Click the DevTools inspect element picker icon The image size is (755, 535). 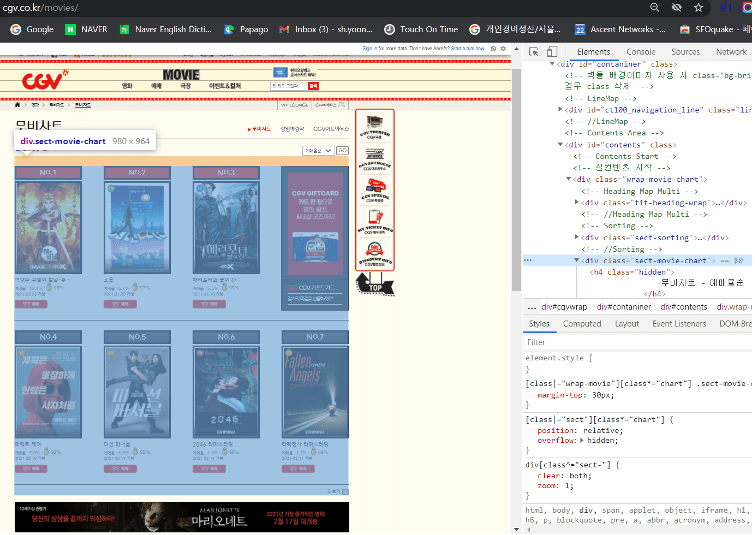(x=534, y=52)
